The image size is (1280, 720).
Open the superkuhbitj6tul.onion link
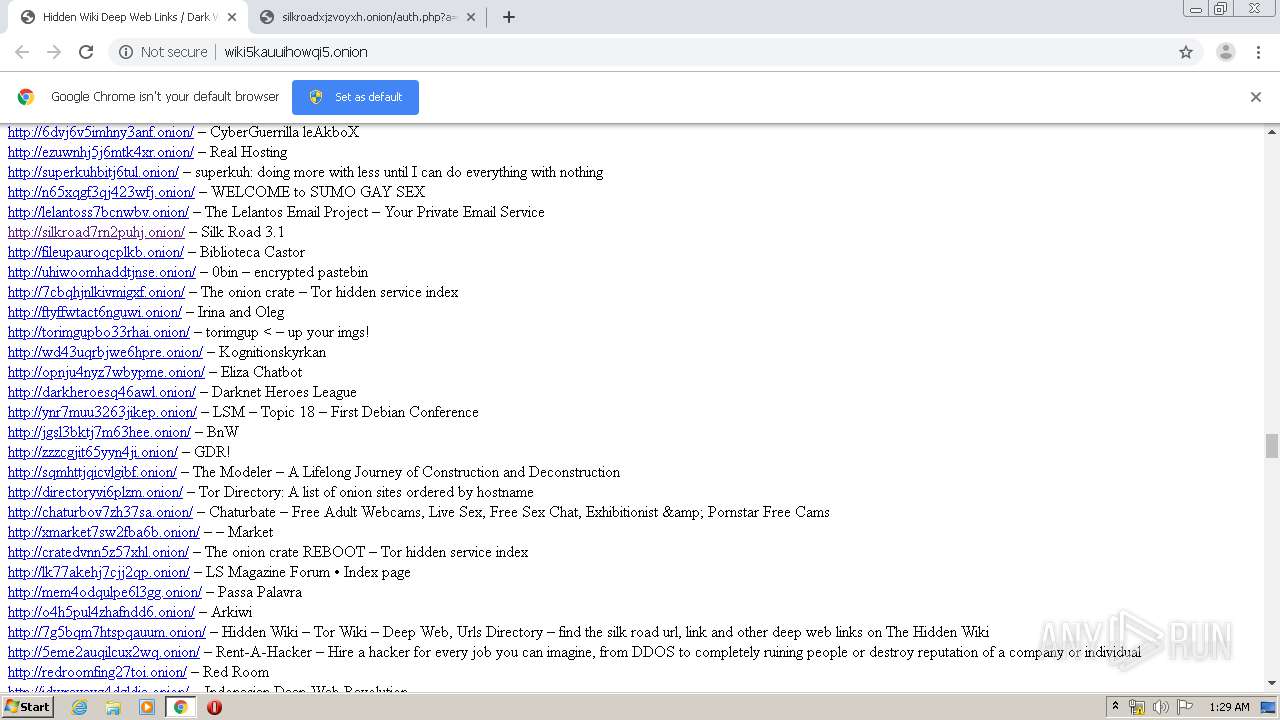93,172
